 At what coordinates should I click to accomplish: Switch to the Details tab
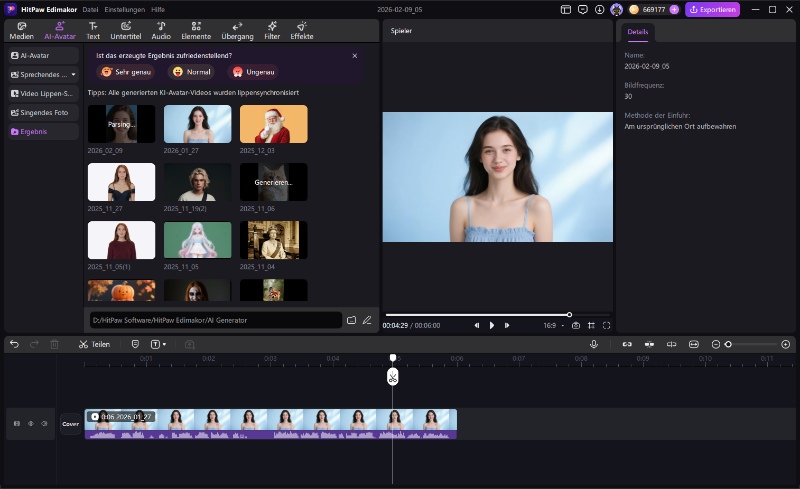point(638,32)
